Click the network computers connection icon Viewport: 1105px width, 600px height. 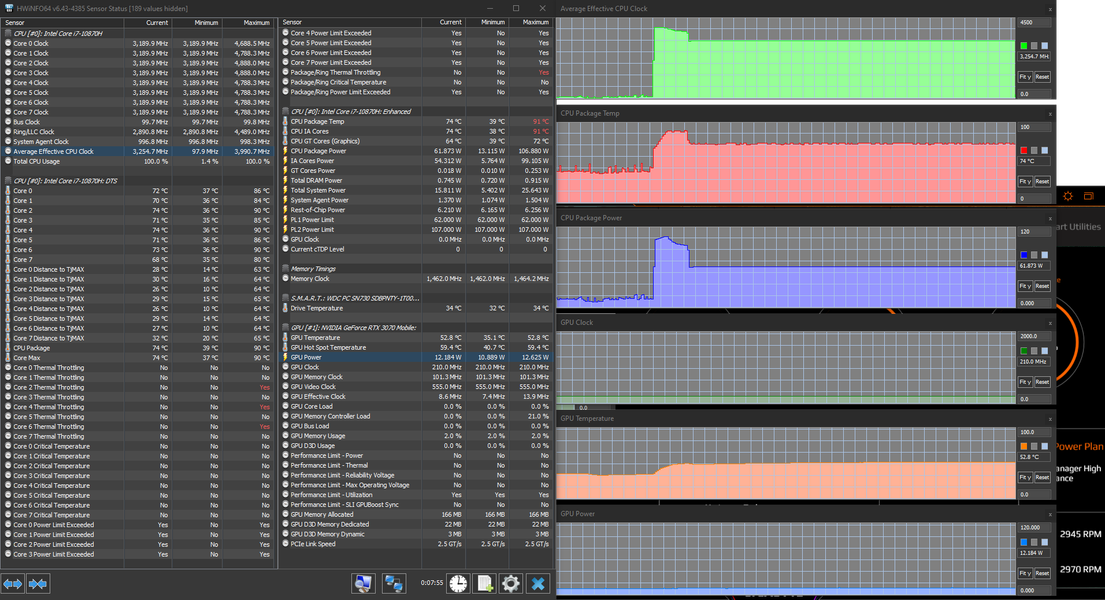(x=394, y=583)
